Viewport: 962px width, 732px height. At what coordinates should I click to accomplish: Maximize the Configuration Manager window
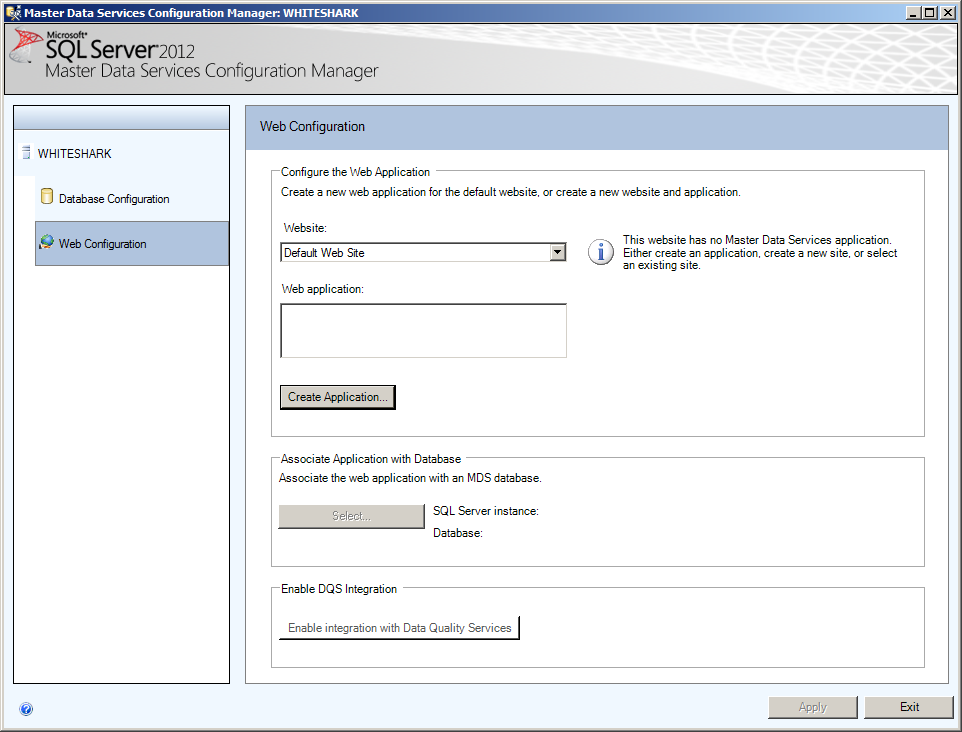929,12
